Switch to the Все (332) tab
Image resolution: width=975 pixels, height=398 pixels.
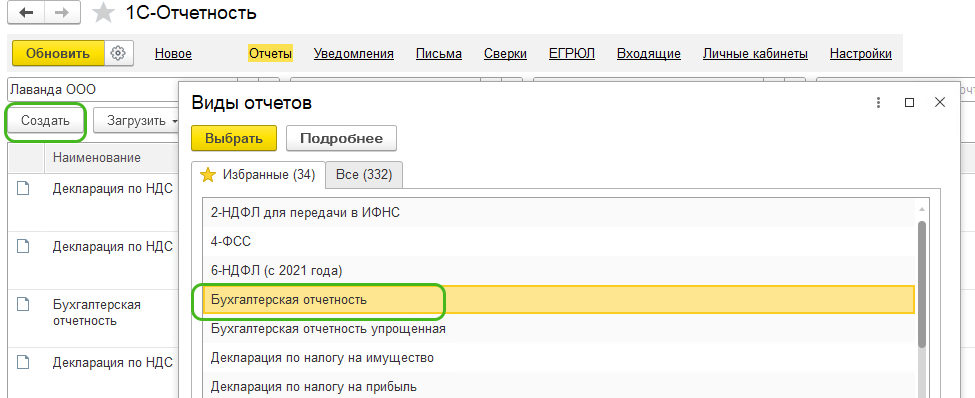tap(364, 175)
